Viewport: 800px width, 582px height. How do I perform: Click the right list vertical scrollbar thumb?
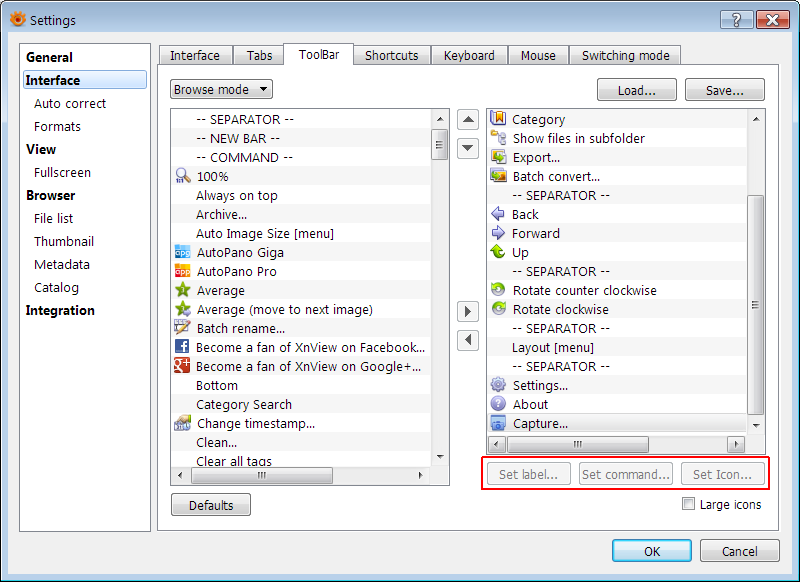[756, 305]
